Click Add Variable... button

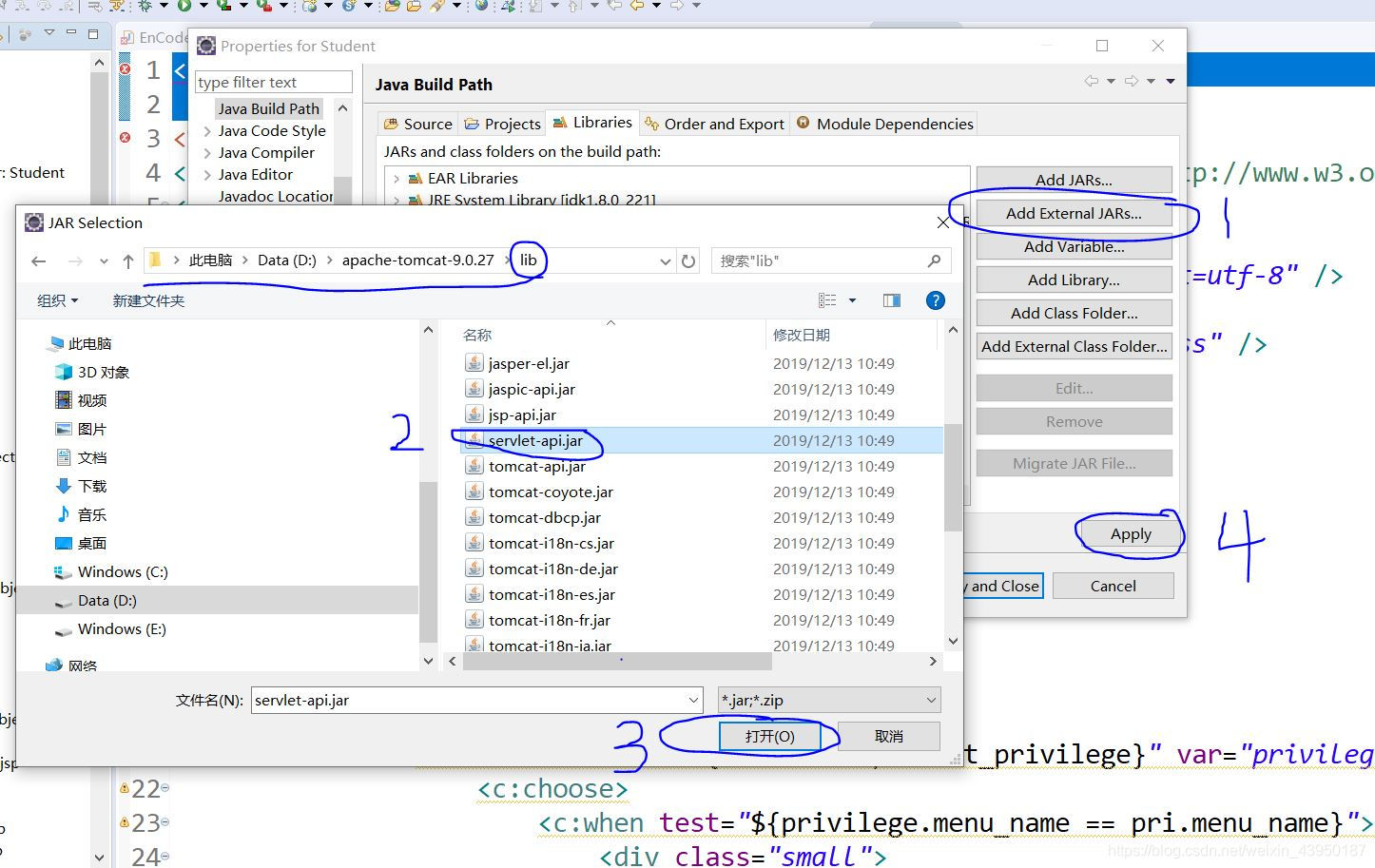click(1074, 246)
